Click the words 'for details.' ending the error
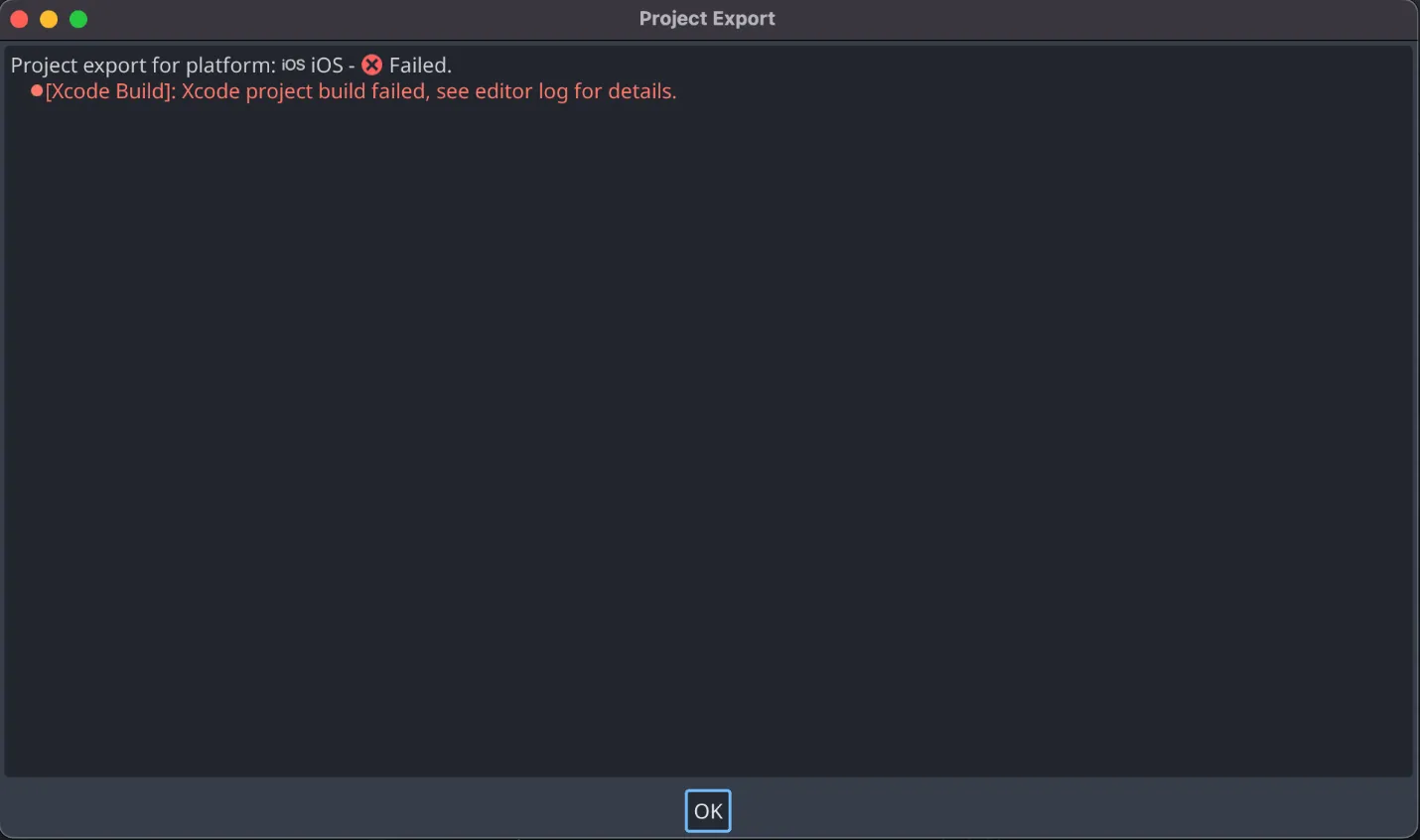1420x840 pixels. click(x=625, y=91)
